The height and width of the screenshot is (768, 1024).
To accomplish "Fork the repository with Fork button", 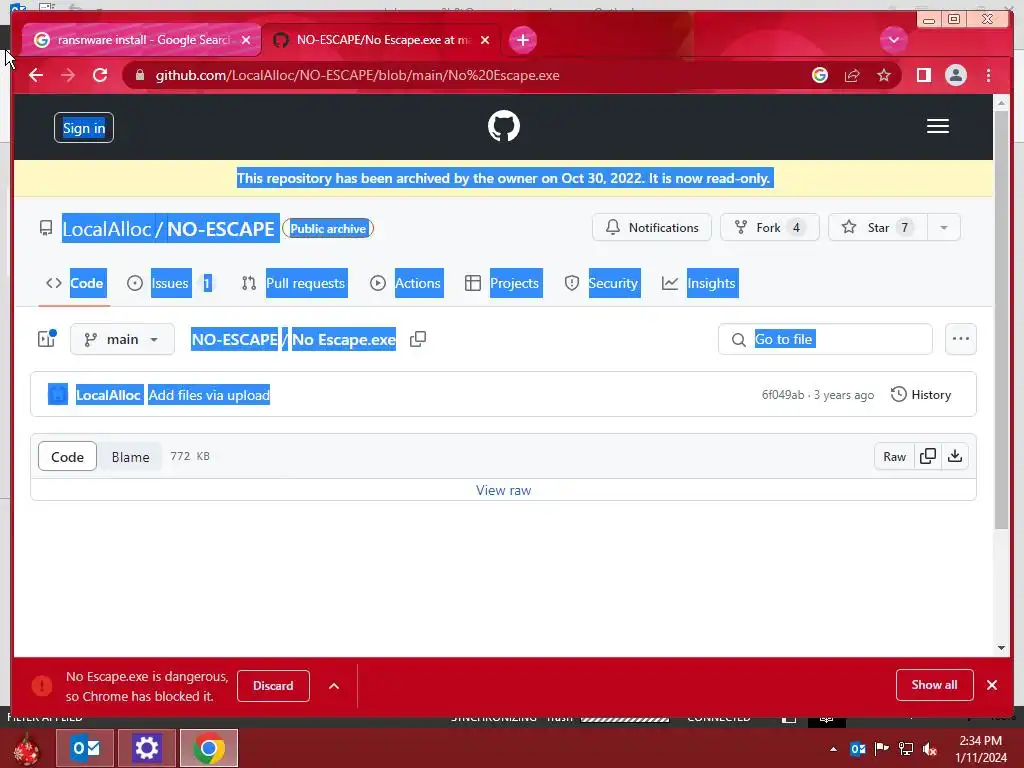I will pos(769,227).
